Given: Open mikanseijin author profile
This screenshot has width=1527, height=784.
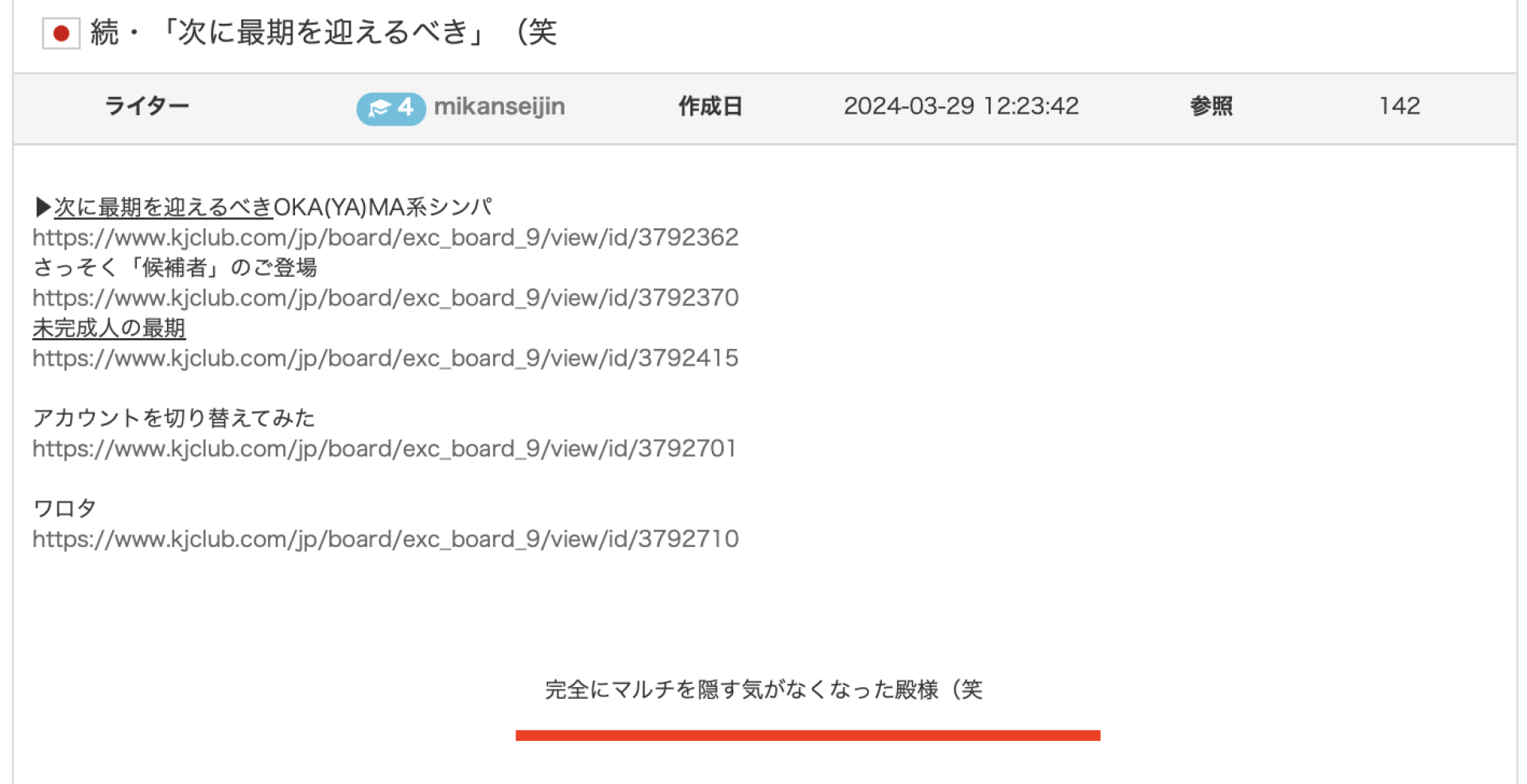Looking at the screenshot, I should tap(499, 107).
